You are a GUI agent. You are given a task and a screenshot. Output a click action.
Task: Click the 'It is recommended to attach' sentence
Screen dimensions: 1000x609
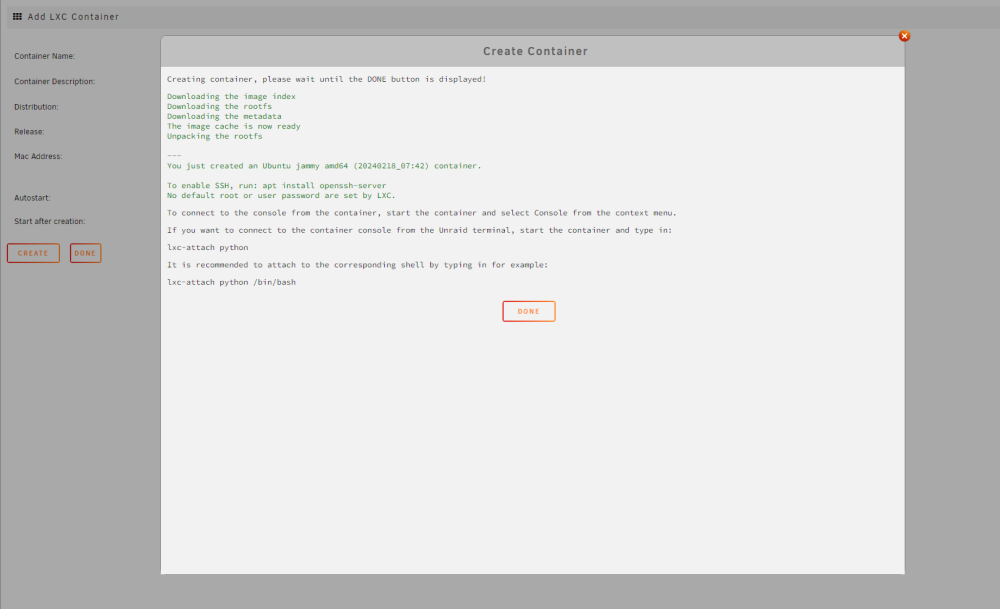pos(357,265)
